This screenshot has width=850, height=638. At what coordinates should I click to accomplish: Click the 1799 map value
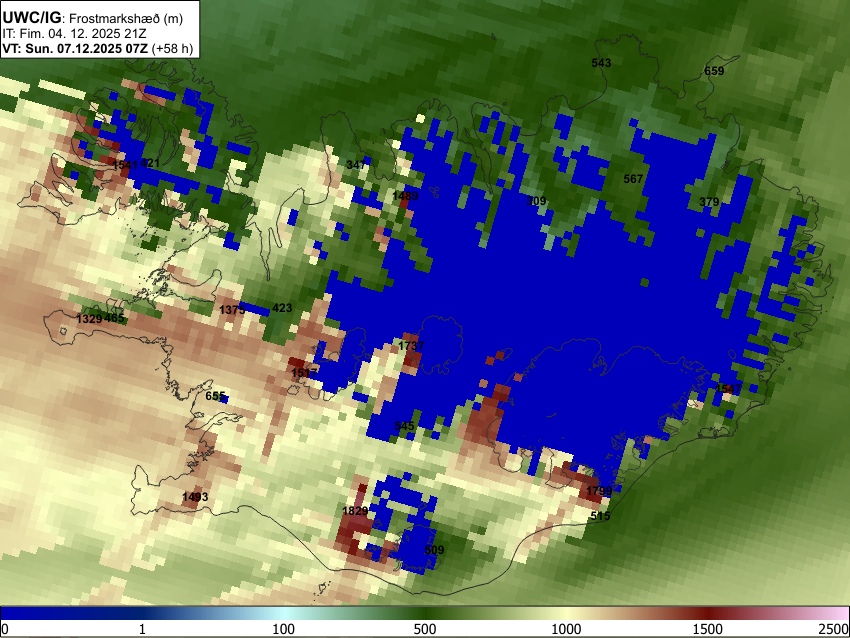point(599,491)
